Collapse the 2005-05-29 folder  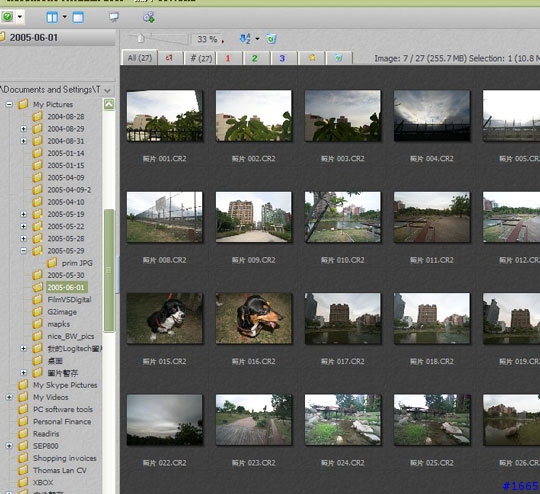pos(23,250)
